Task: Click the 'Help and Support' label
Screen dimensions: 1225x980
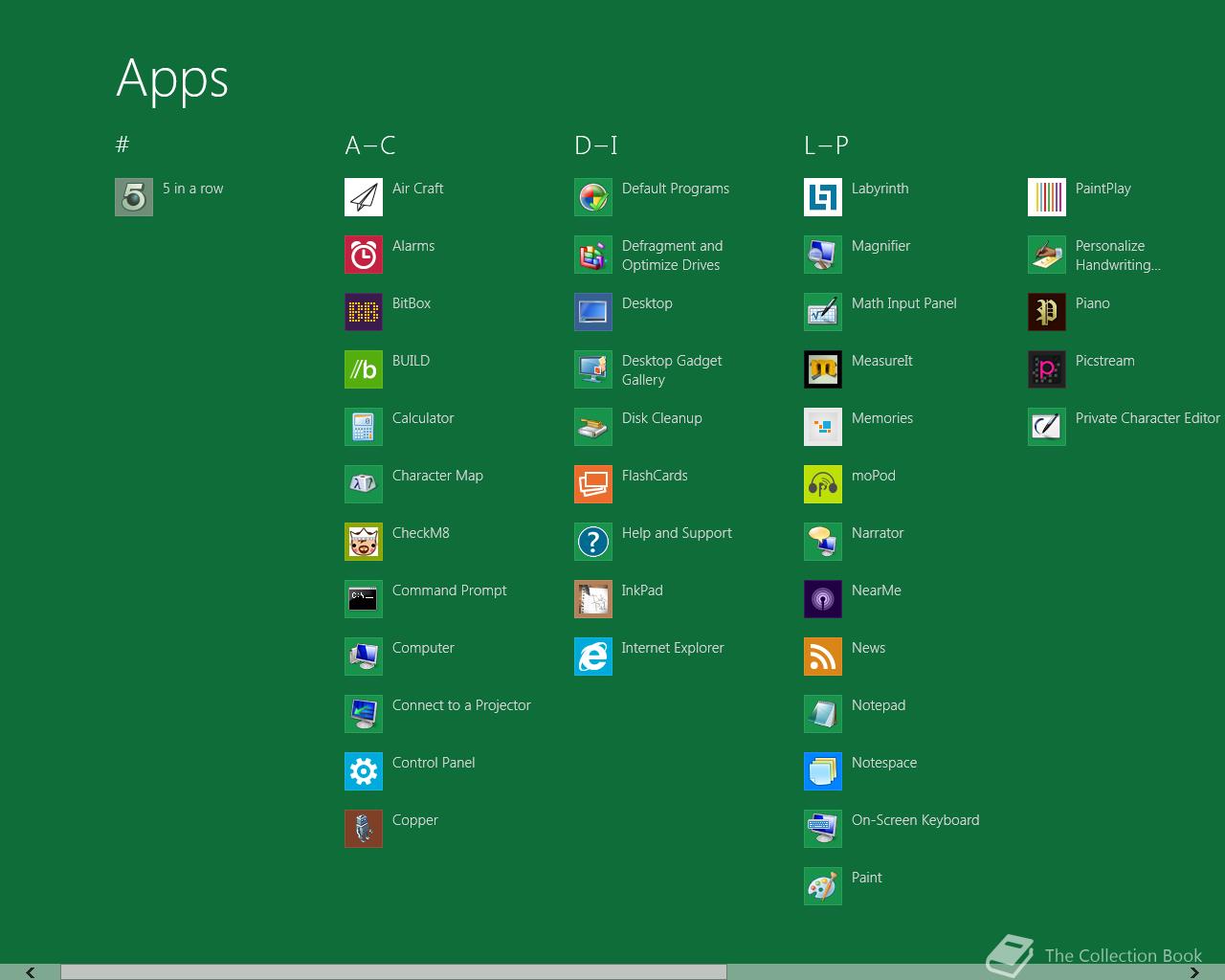Action: 677,533
